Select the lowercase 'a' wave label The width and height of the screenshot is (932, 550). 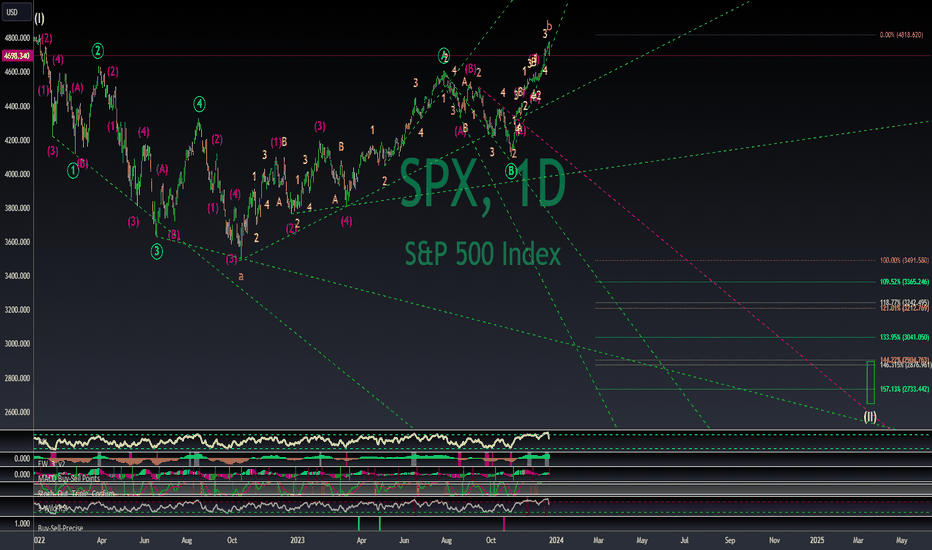(x=241, y=276)
